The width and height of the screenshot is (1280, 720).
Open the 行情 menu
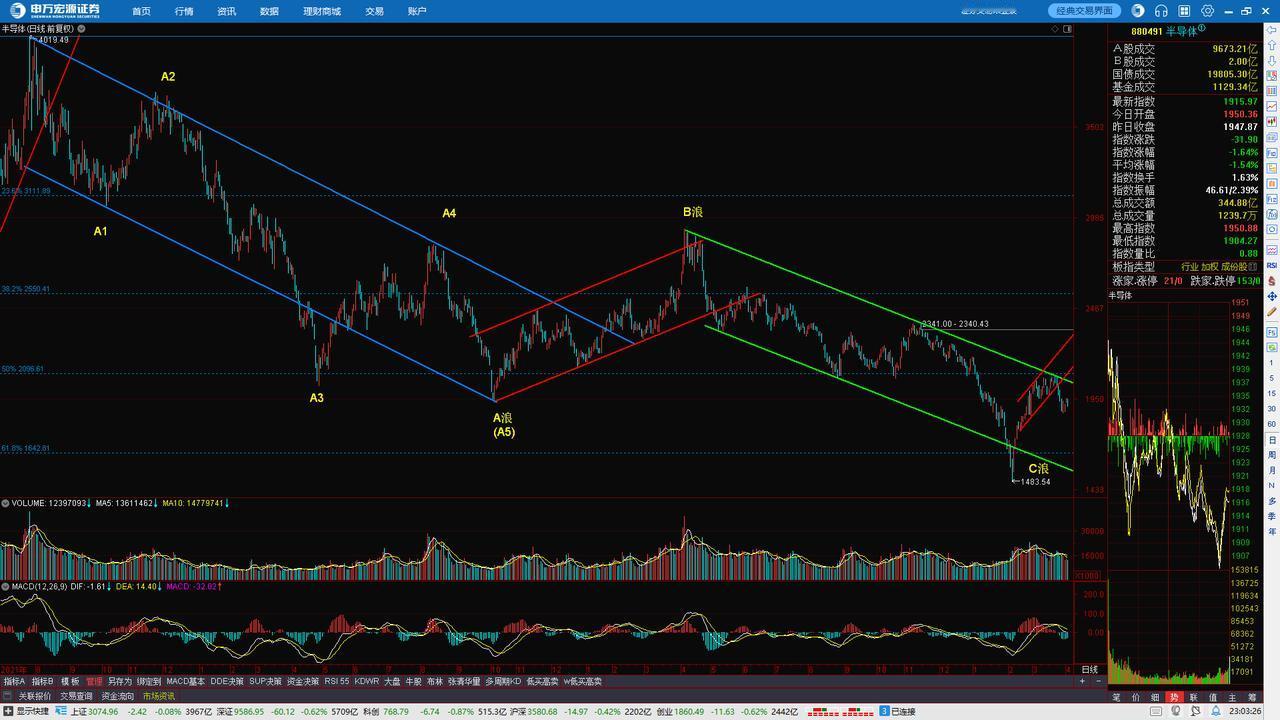(x=184, y=11)
